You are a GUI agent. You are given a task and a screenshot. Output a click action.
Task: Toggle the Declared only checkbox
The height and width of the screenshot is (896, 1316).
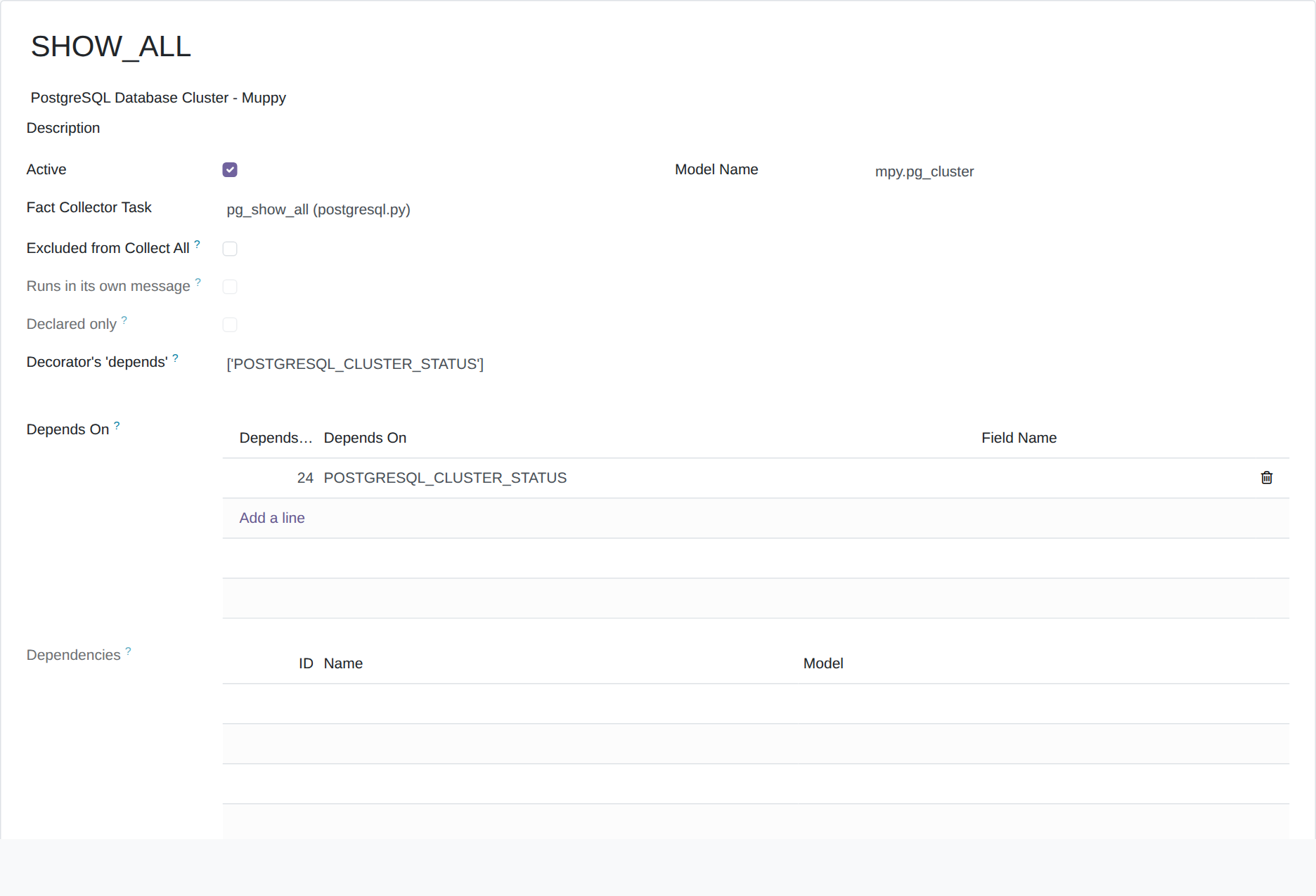tap(230, 325)
